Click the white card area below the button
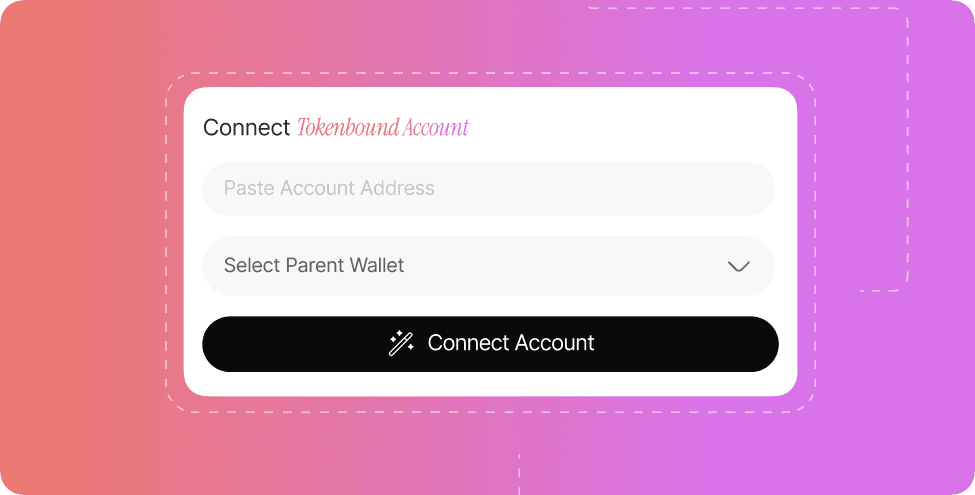 [490, 384]
